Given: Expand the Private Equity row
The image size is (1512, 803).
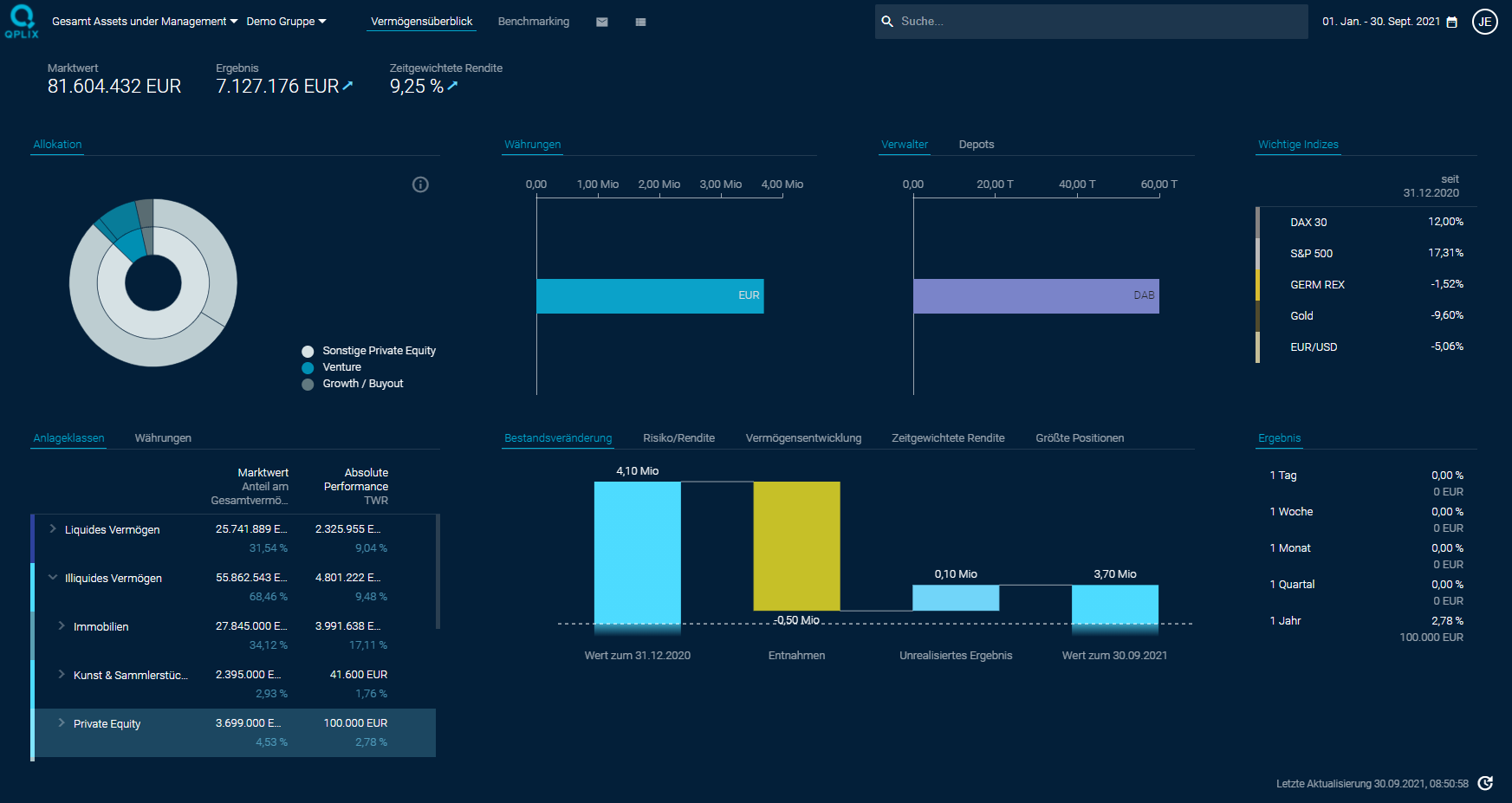Looking at the screenshot, I should [62, 722].
